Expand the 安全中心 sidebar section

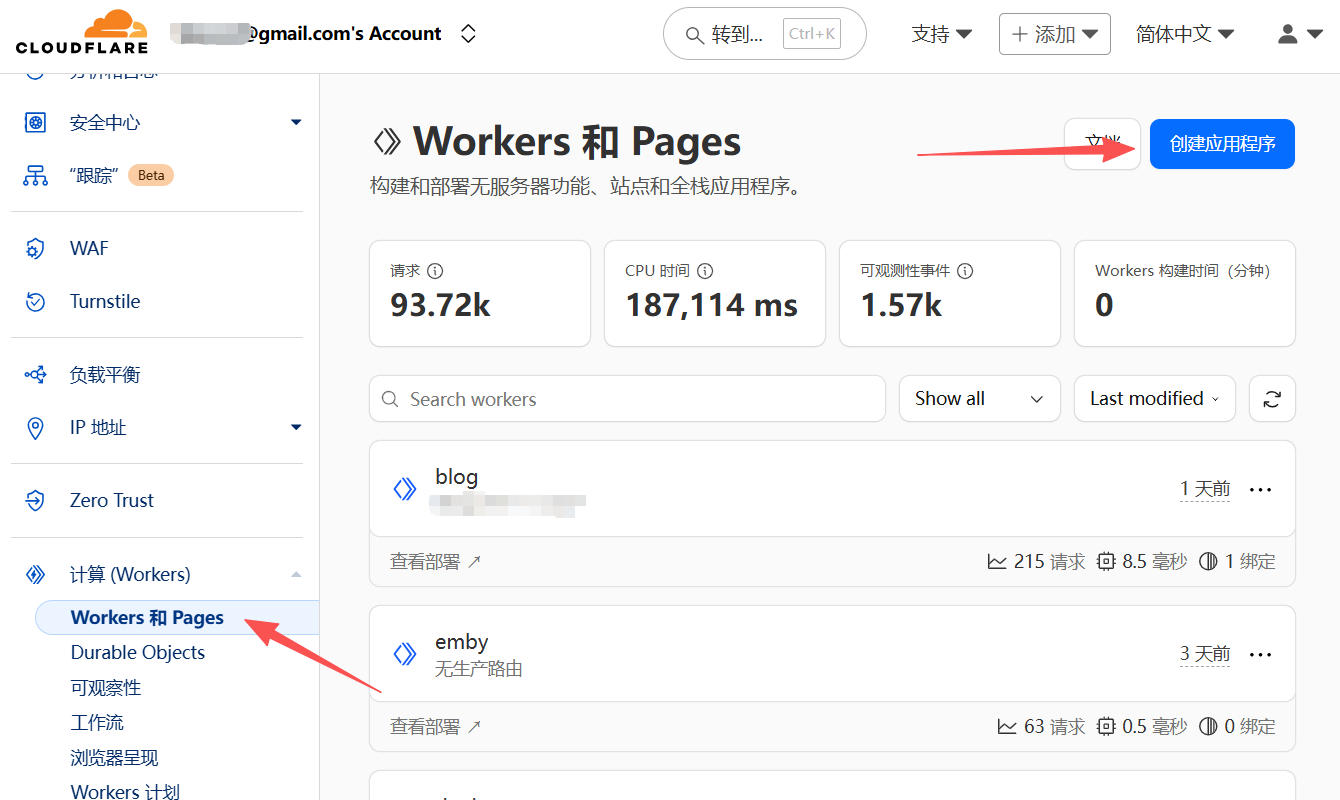(x=295, y=123)
